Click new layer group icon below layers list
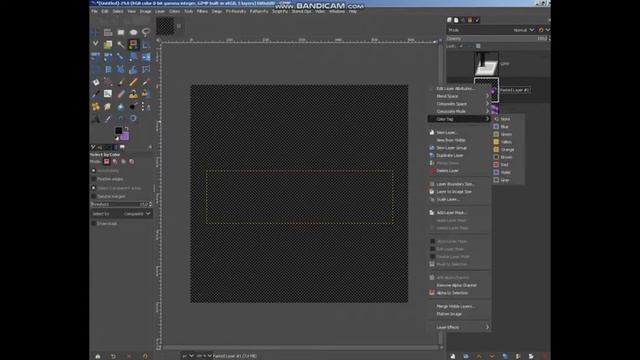The width and height of the screenshot is (640, 360). [466, 356]
